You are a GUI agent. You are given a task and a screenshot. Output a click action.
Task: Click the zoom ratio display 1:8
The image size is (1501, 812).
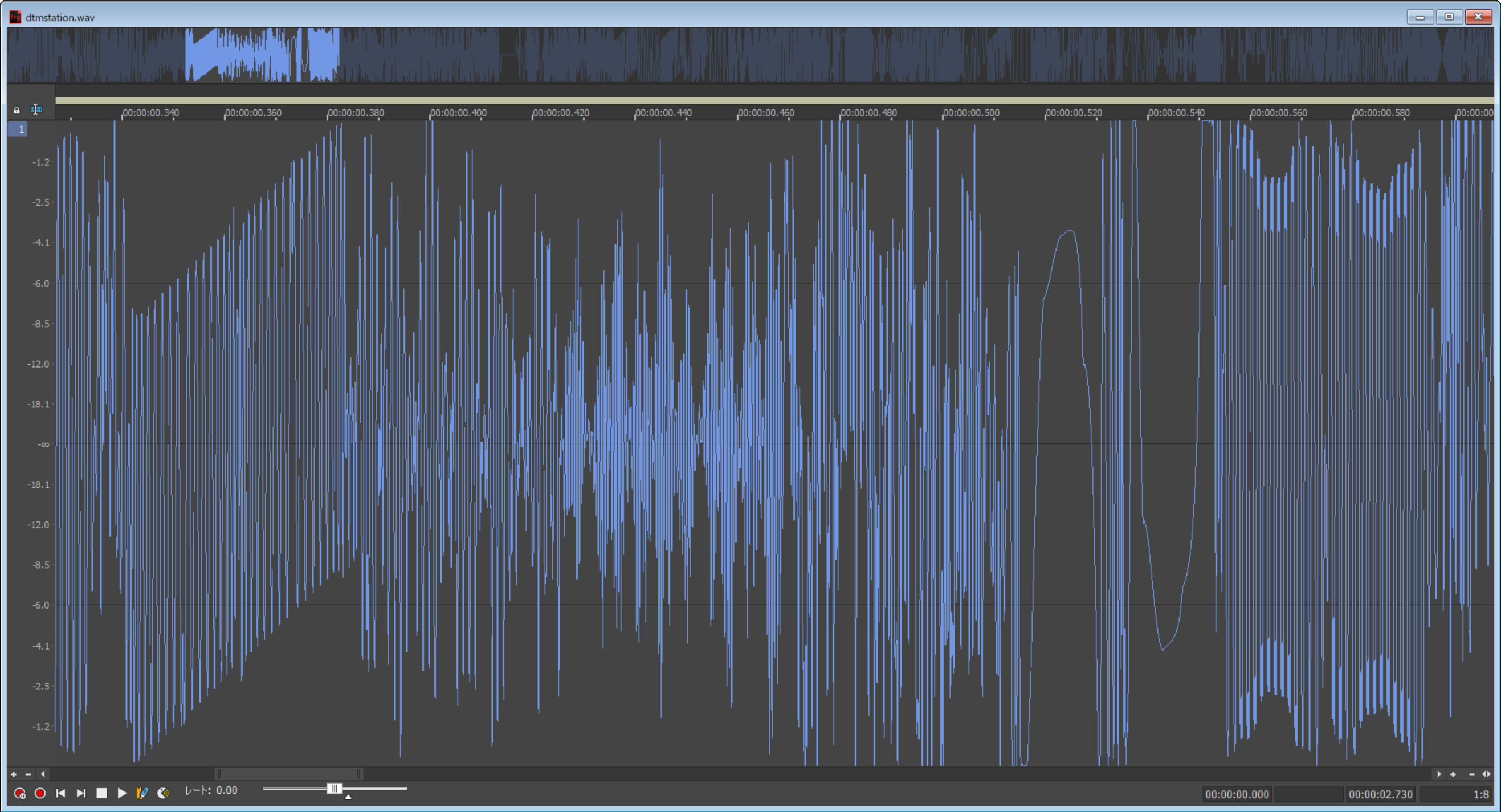[1455, 794]
